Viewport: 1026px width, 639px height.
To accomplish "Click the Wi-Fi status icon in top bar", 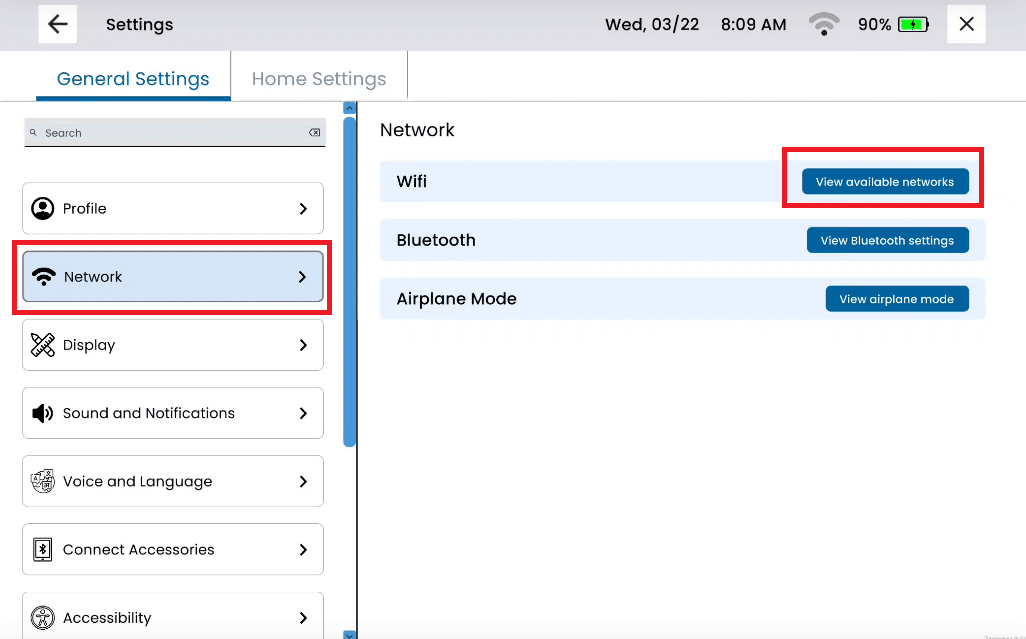I will click(x=824, y=24).
